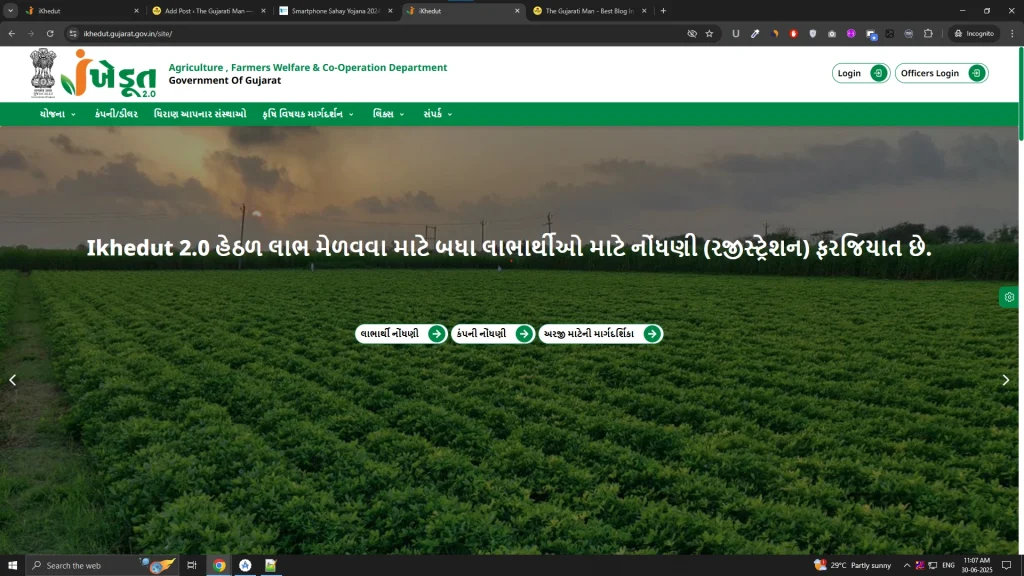Click the color picker eyedropper extension
Viewport: 1024px width, 576px height.
[755, 33]
